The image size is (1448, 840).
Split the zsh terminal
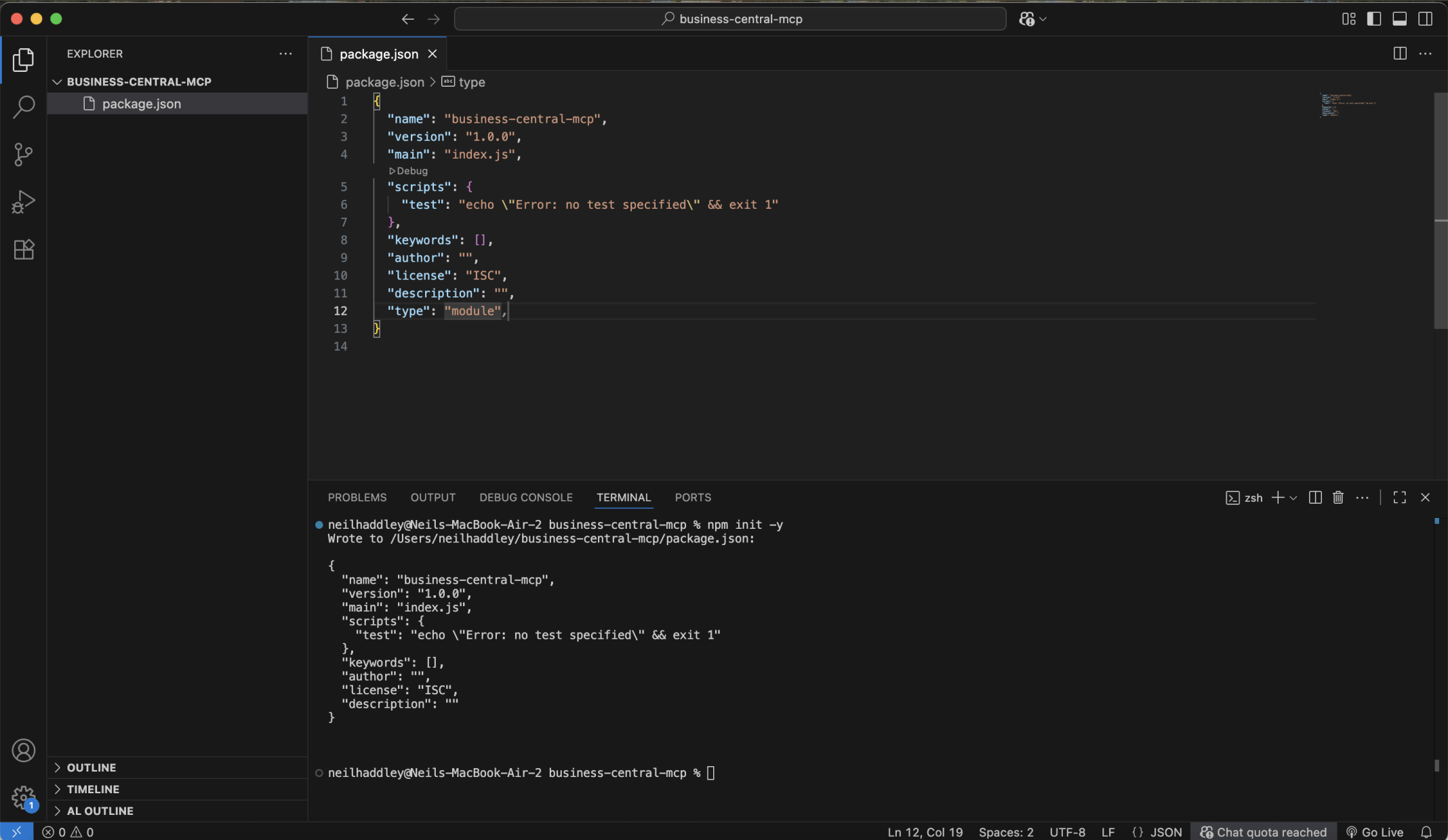pyautogui.click(x=1314, y=497)
